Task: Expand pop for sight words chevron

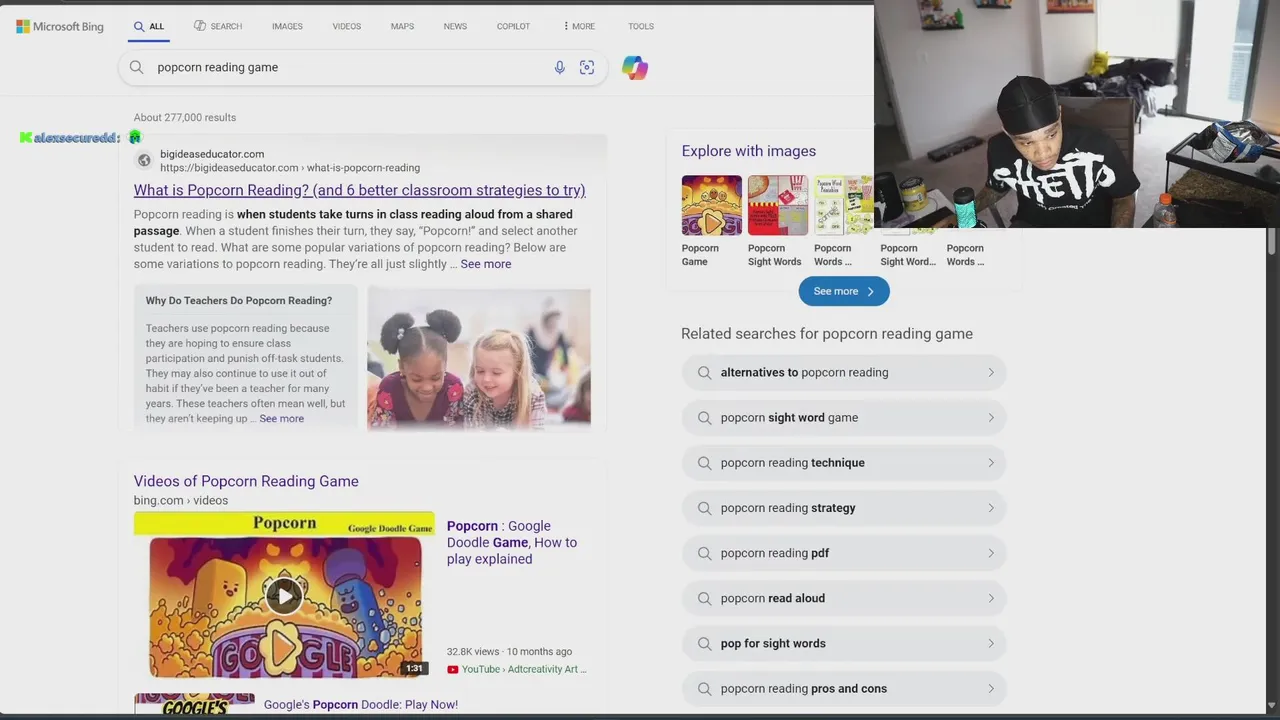Action: 991,643
